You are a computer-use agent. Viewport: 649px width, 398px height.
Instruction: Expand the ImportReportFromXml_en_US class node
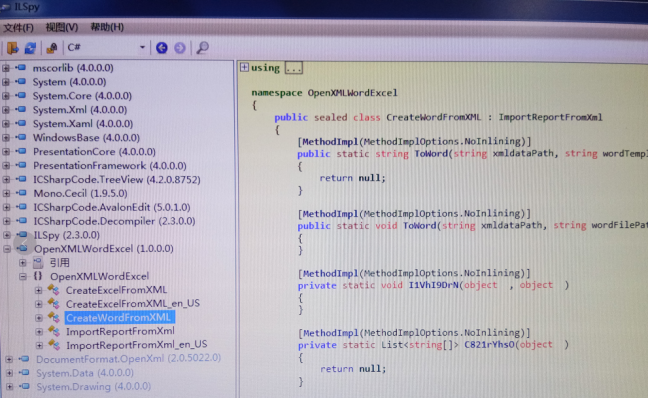tap(39, 345)
